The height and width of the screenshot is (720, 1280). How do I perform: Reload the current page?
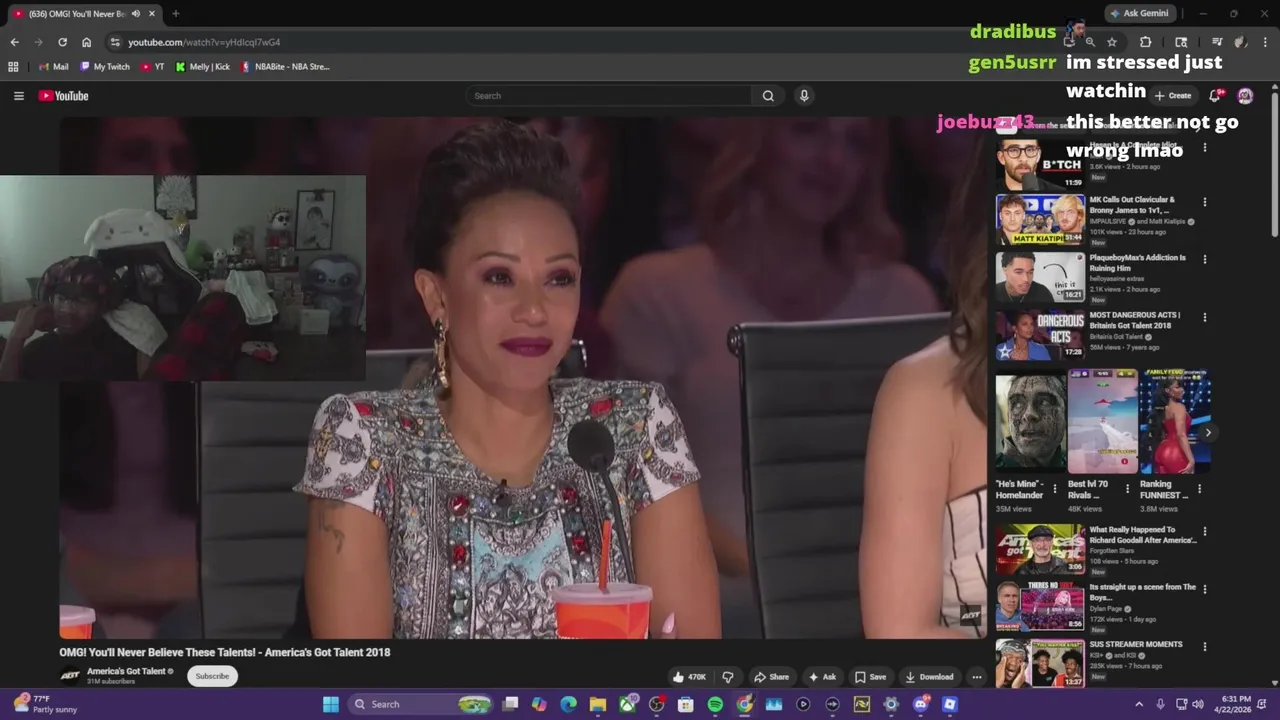[62, 42]
